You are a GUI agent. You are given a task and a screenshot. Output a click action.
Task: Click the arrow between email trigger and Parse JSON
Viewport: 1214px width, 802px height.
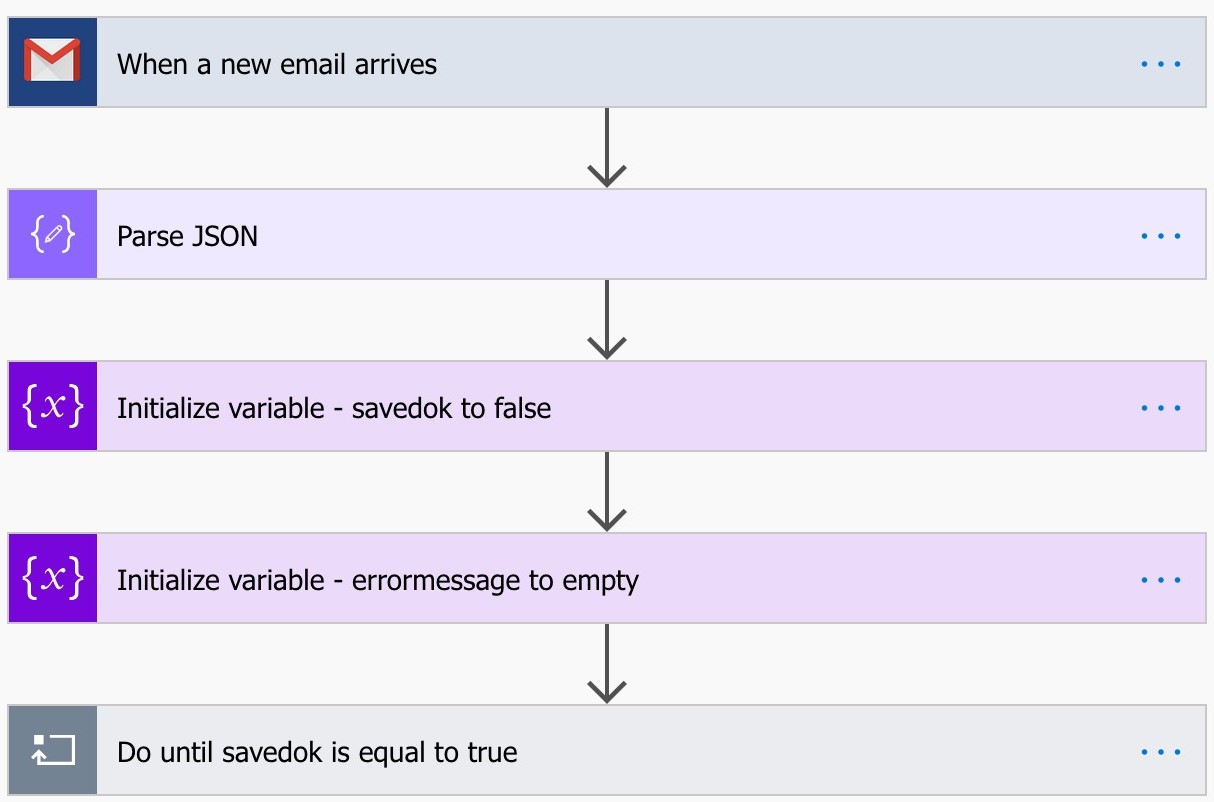[x=607, y=148]
